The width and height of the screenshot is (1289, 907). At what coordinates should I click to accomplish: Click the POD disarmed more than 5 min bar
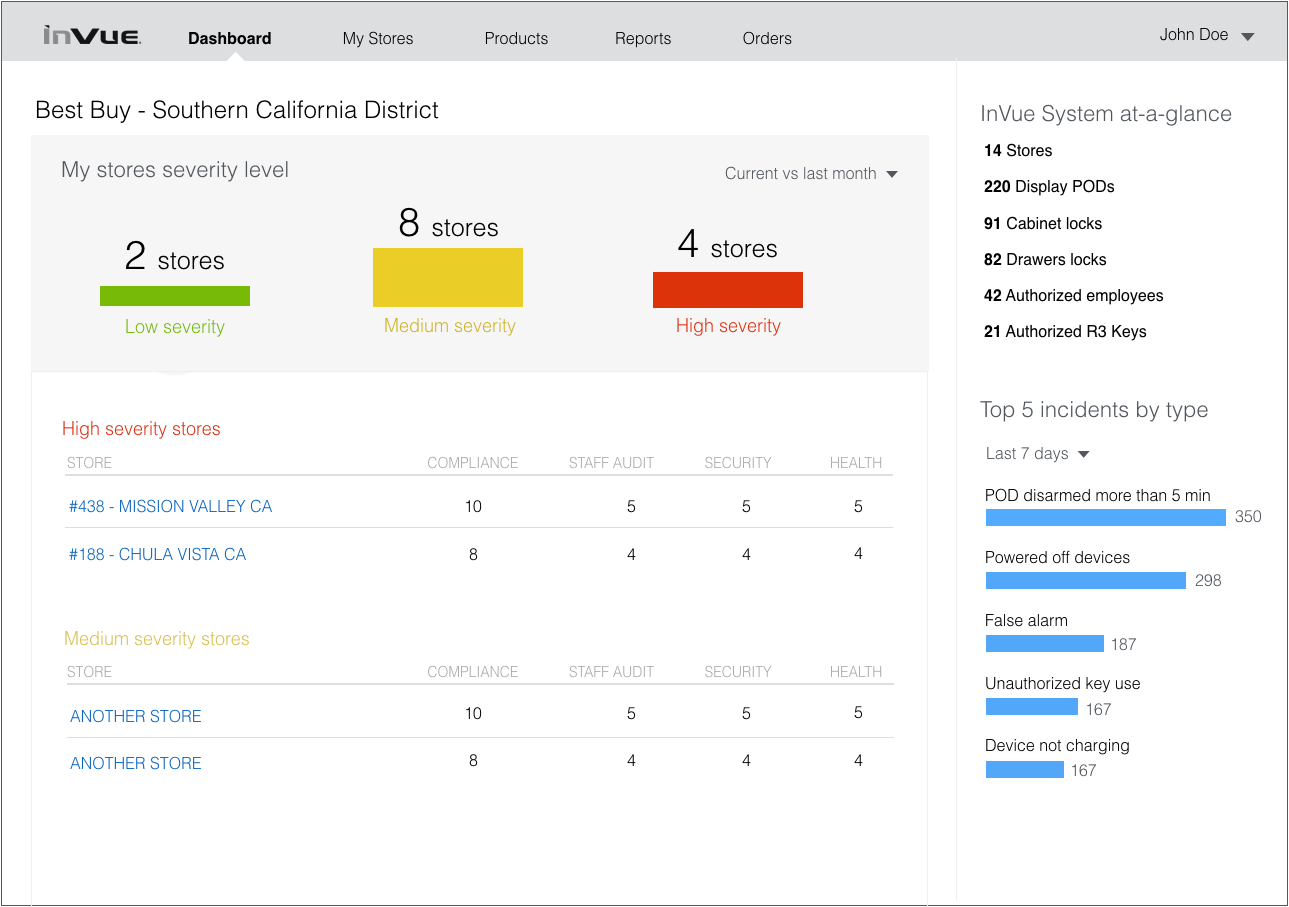pos(1106,517)
